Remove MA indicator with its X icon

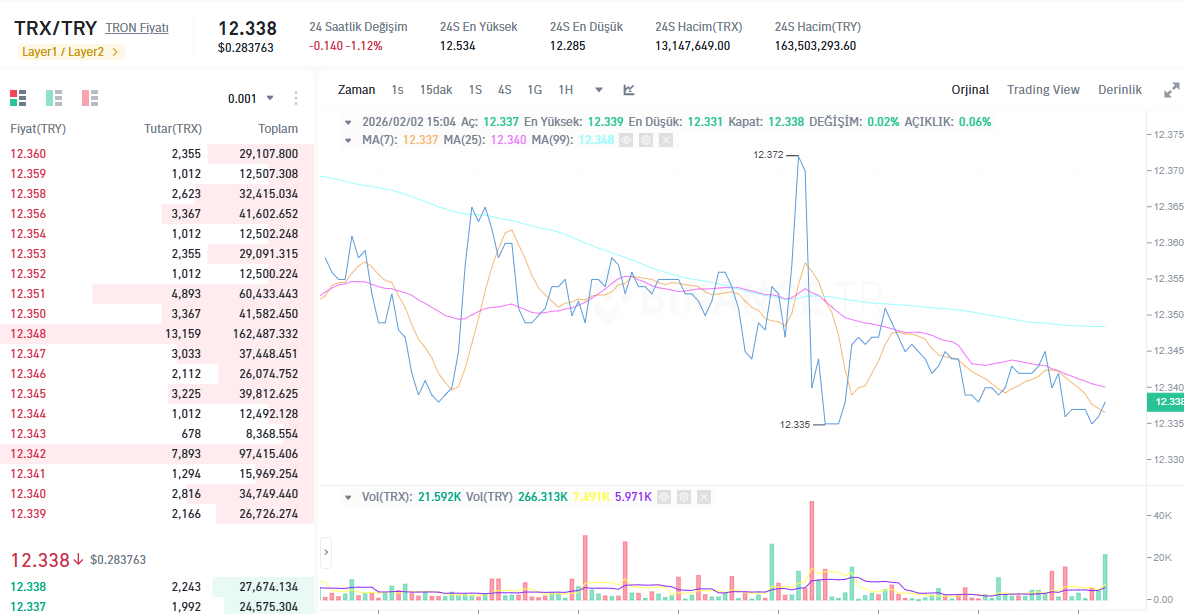tap(665, 140)
